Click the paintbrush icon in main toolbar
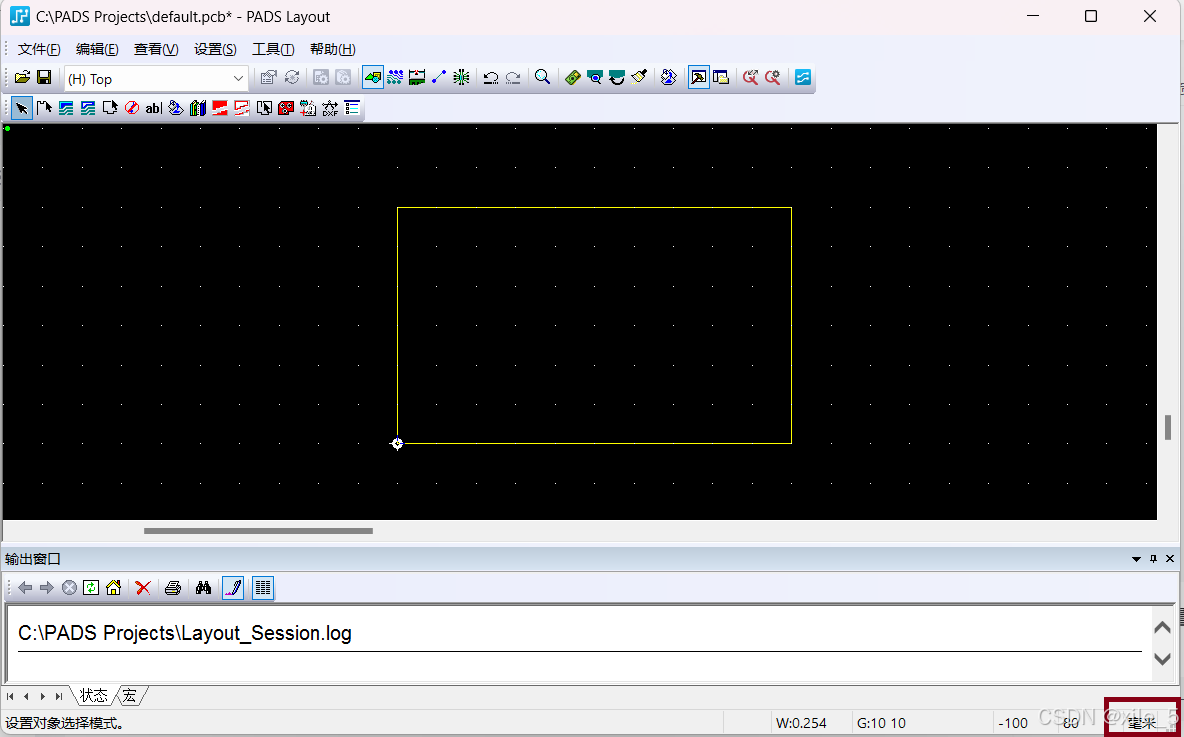1184x737 pixels. pyautogui.click(x=639, y=77)
